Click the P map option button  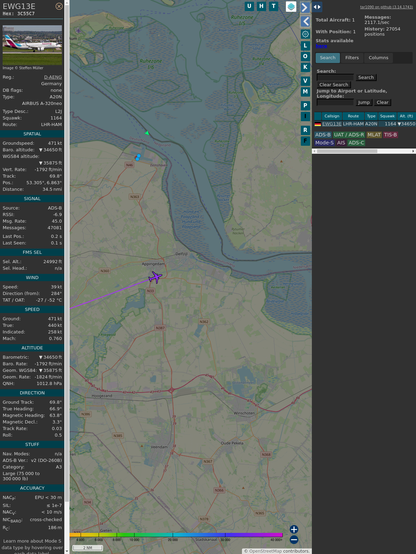tap(305, 105)
